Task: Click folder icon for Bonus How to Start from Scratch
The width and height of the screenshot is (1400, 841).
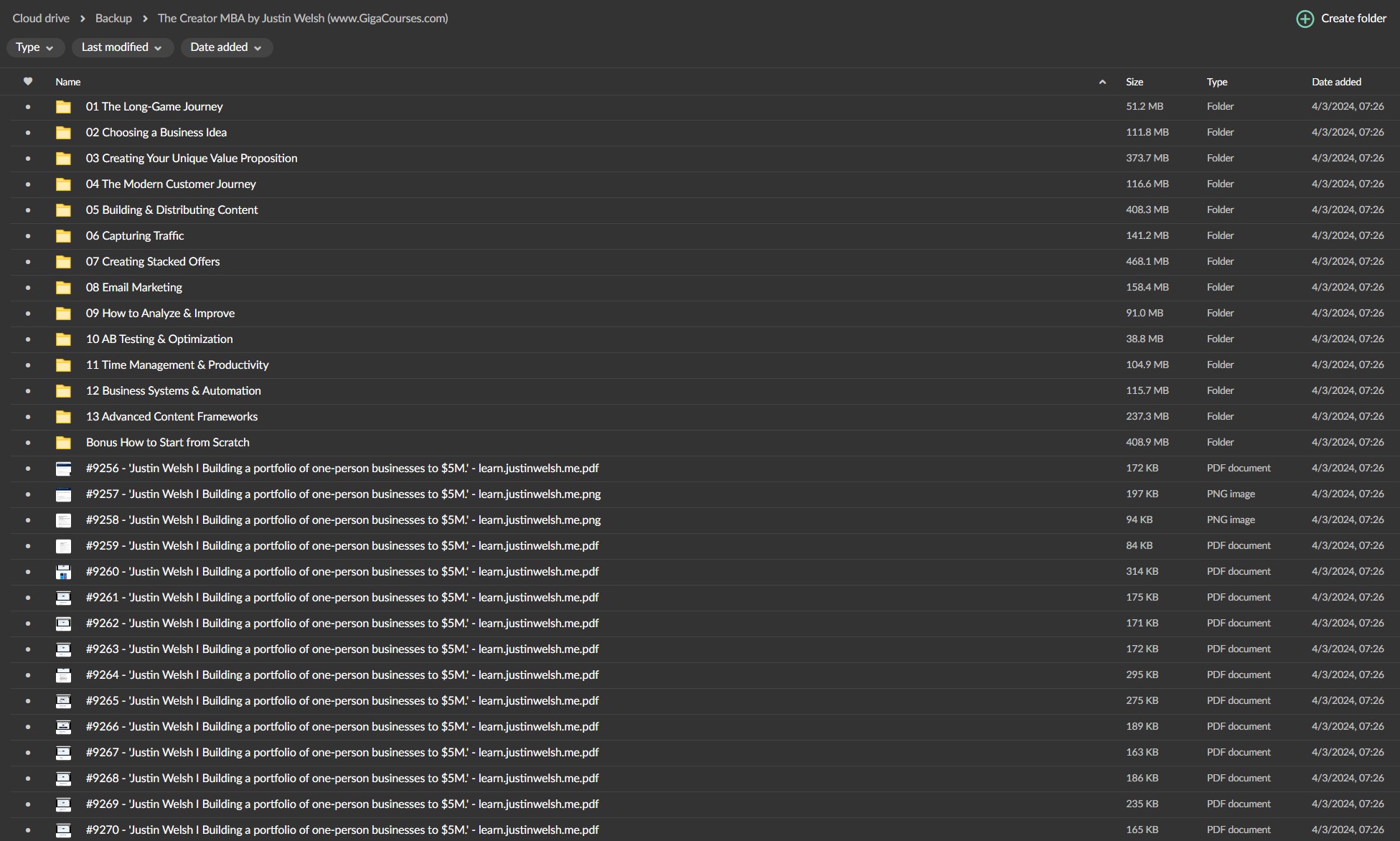Action: (x=63, y=443)
